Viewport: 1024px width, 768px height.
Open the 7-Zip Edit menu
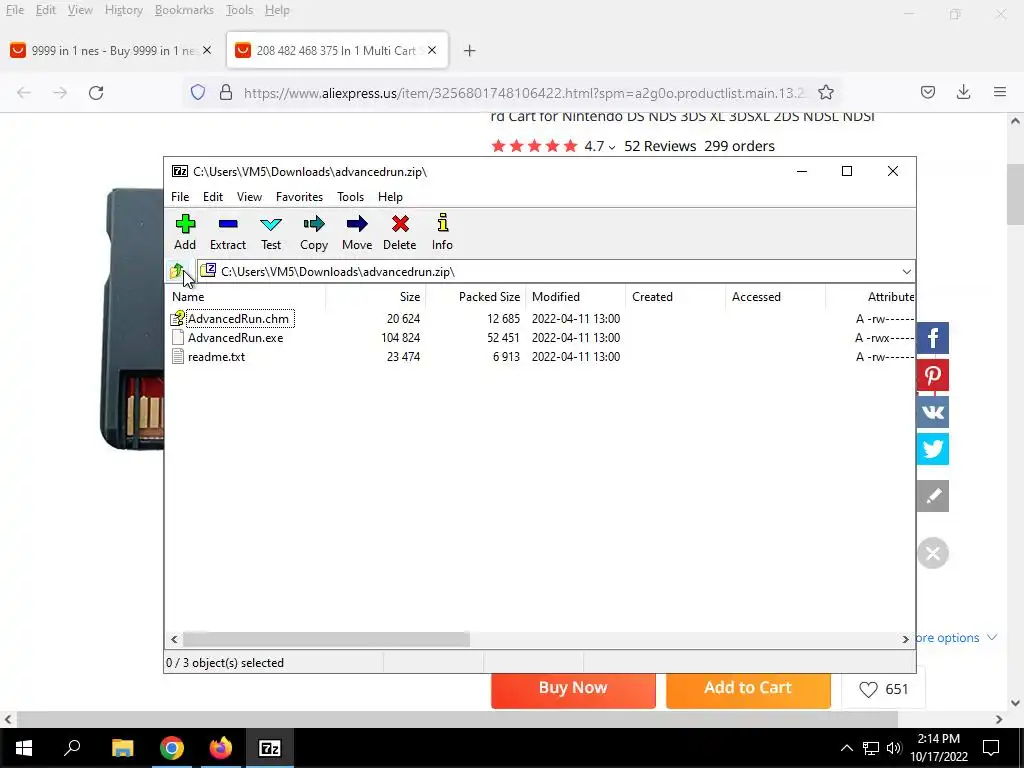(x=213, y=197)
